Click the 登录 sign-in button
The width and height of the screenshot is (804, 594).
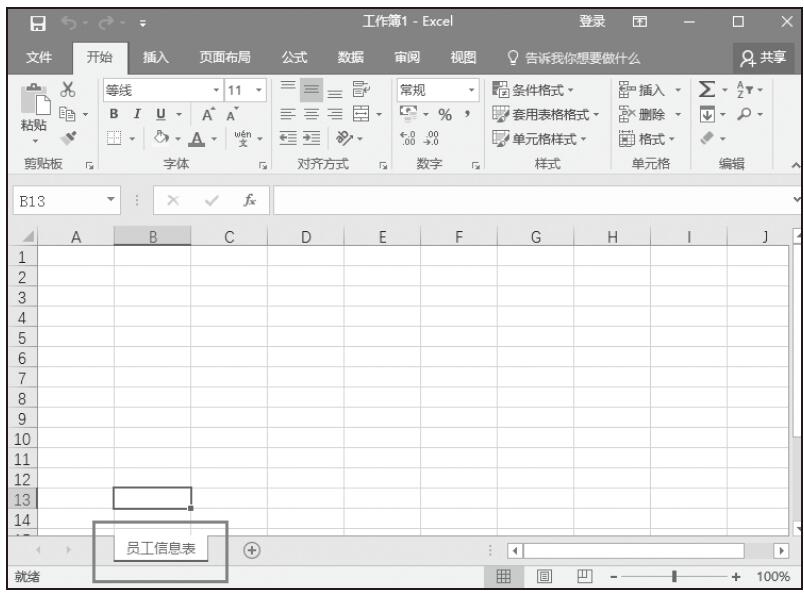[x=592, y=21]
